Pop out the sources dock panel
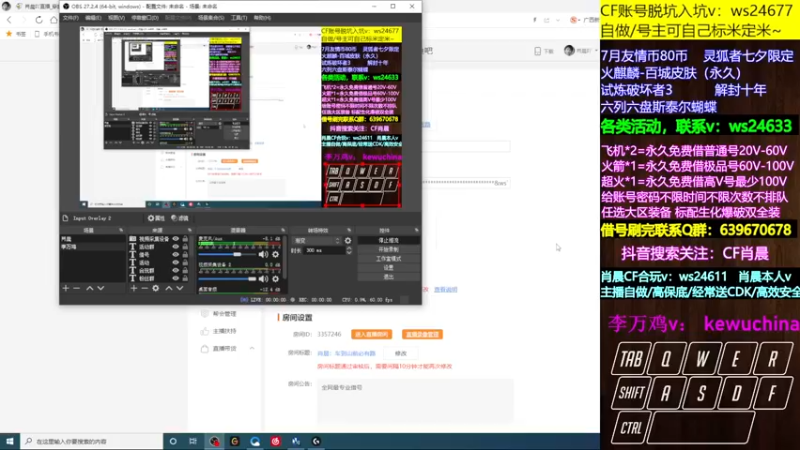 click(190, 231)
